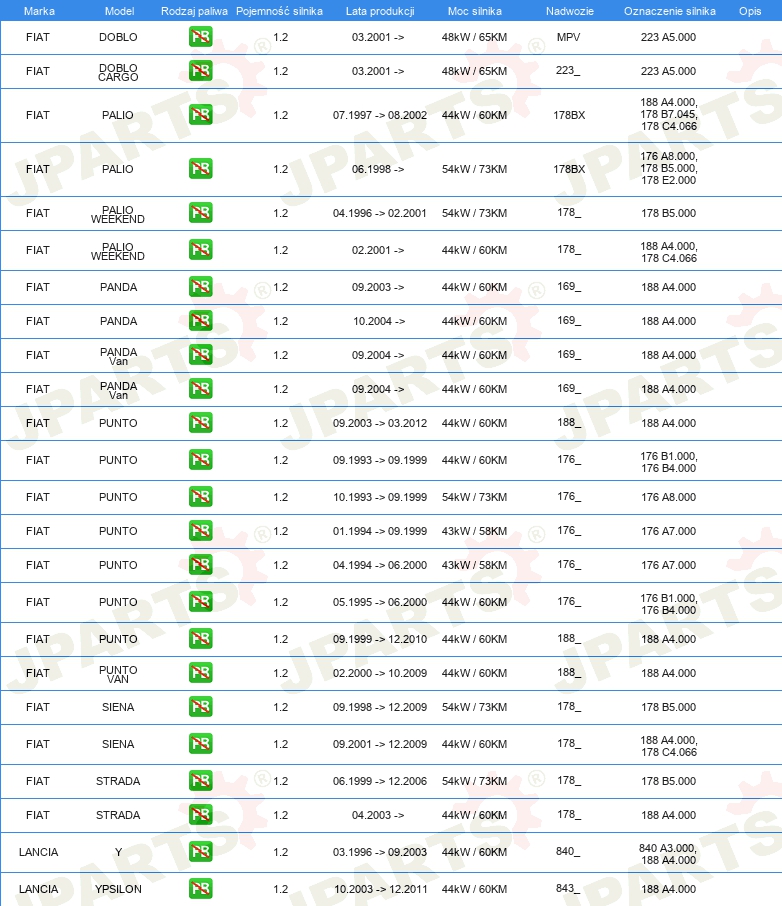Select the production dates 03.1996 -> 09.2003
This screenshot has width=782, height=906.
coord(380,853)
